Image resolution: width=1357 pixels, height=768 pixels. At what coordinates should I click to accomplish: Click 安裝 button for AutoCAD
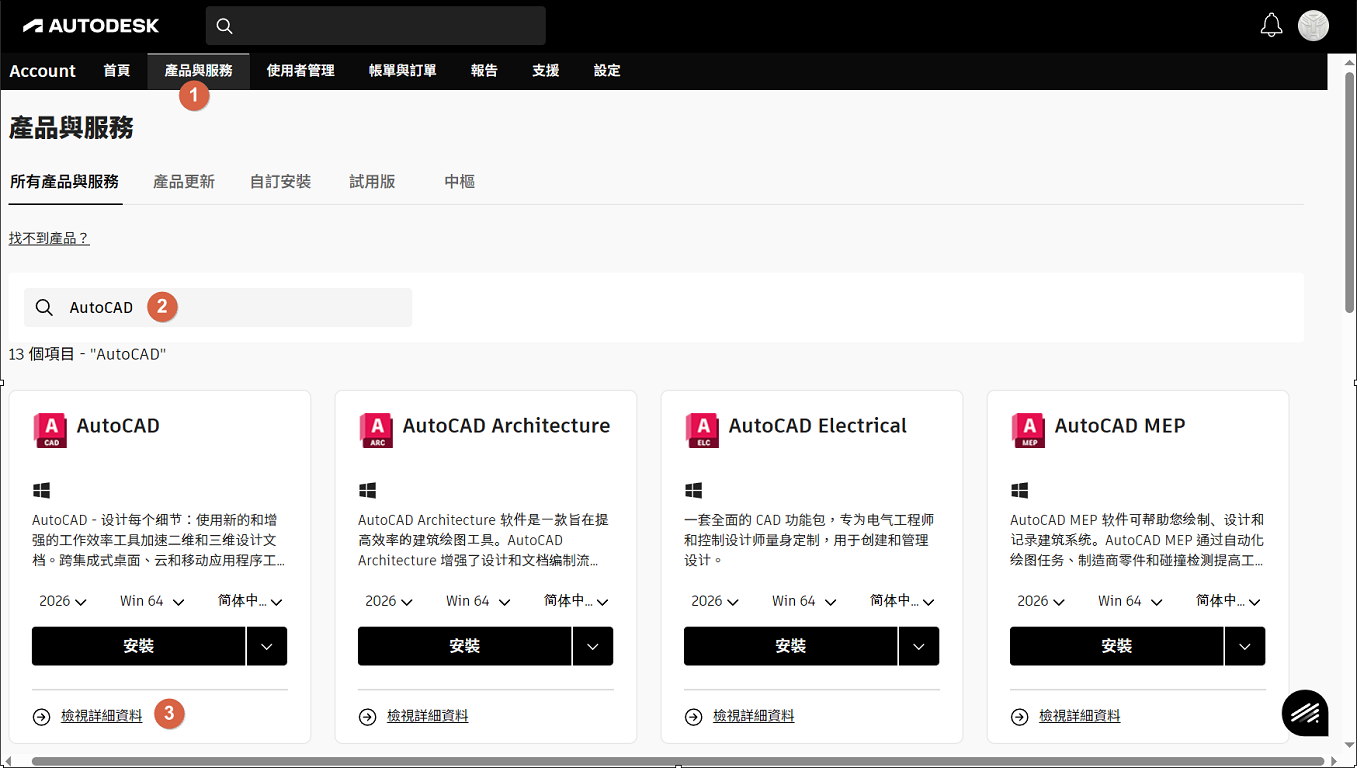pos(139,646)
